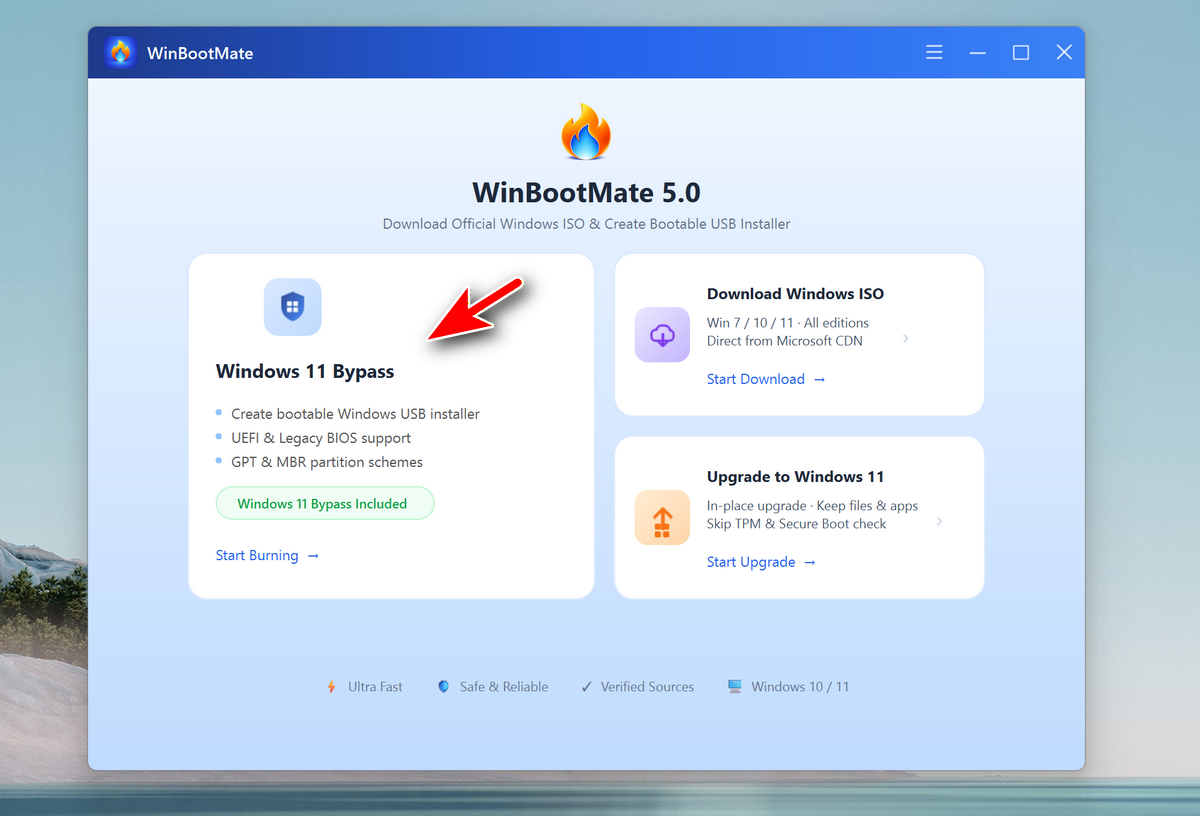Select the Windows 11 Bypass card heading

click(305, 371)
